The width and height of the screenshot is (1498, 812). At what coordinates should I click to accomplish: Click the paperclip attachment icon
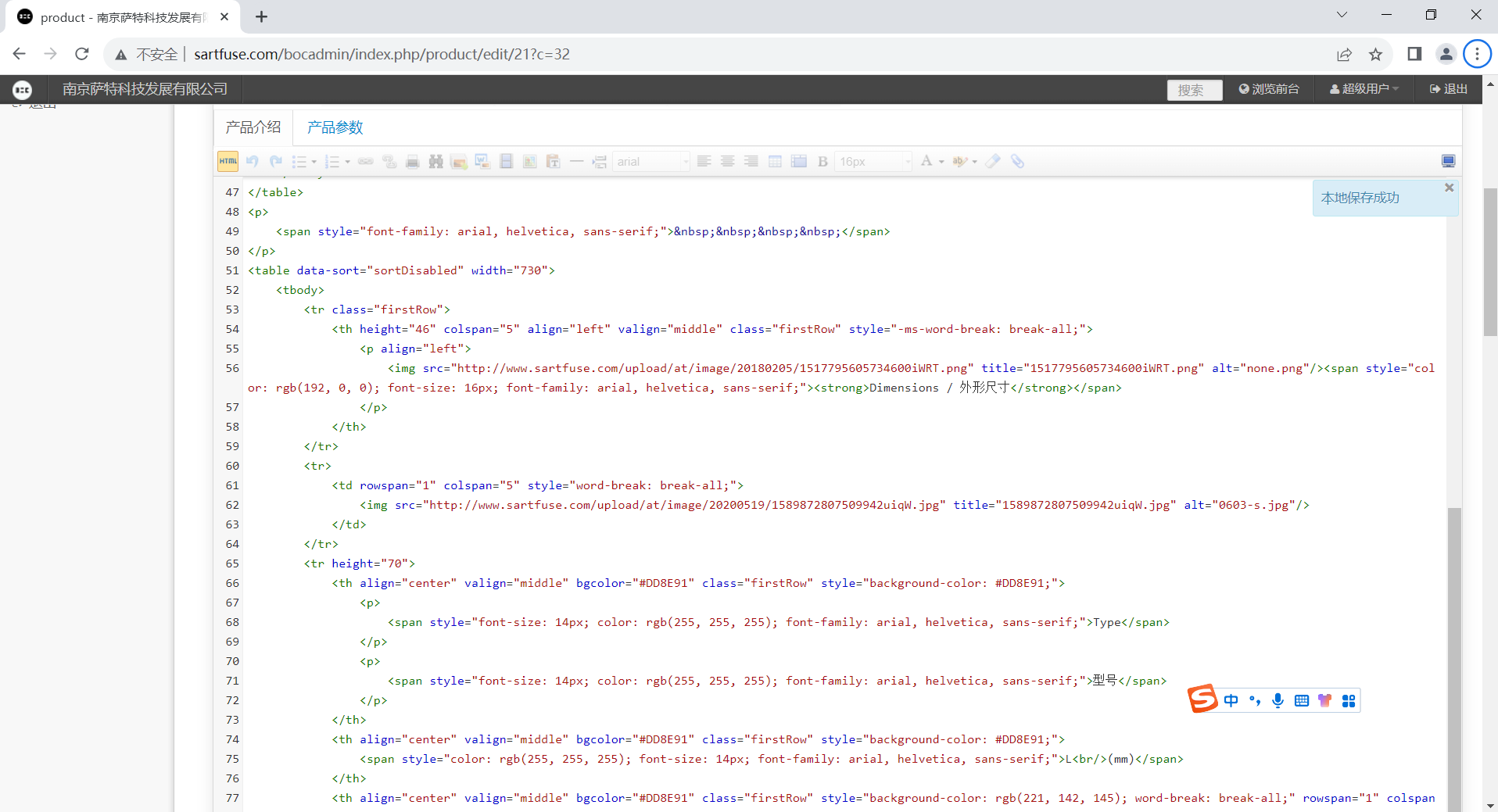point(1017,161)
